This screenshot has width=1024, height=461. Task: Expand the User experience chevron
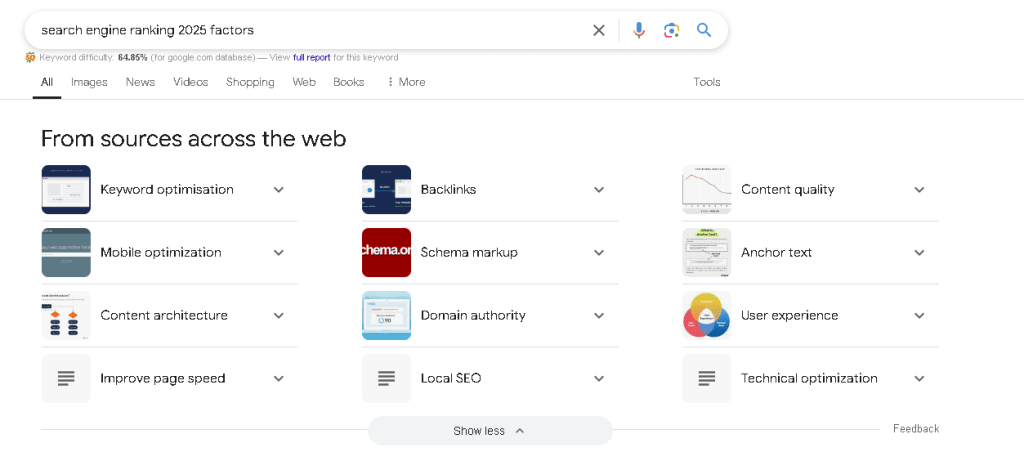pos(920,315)
